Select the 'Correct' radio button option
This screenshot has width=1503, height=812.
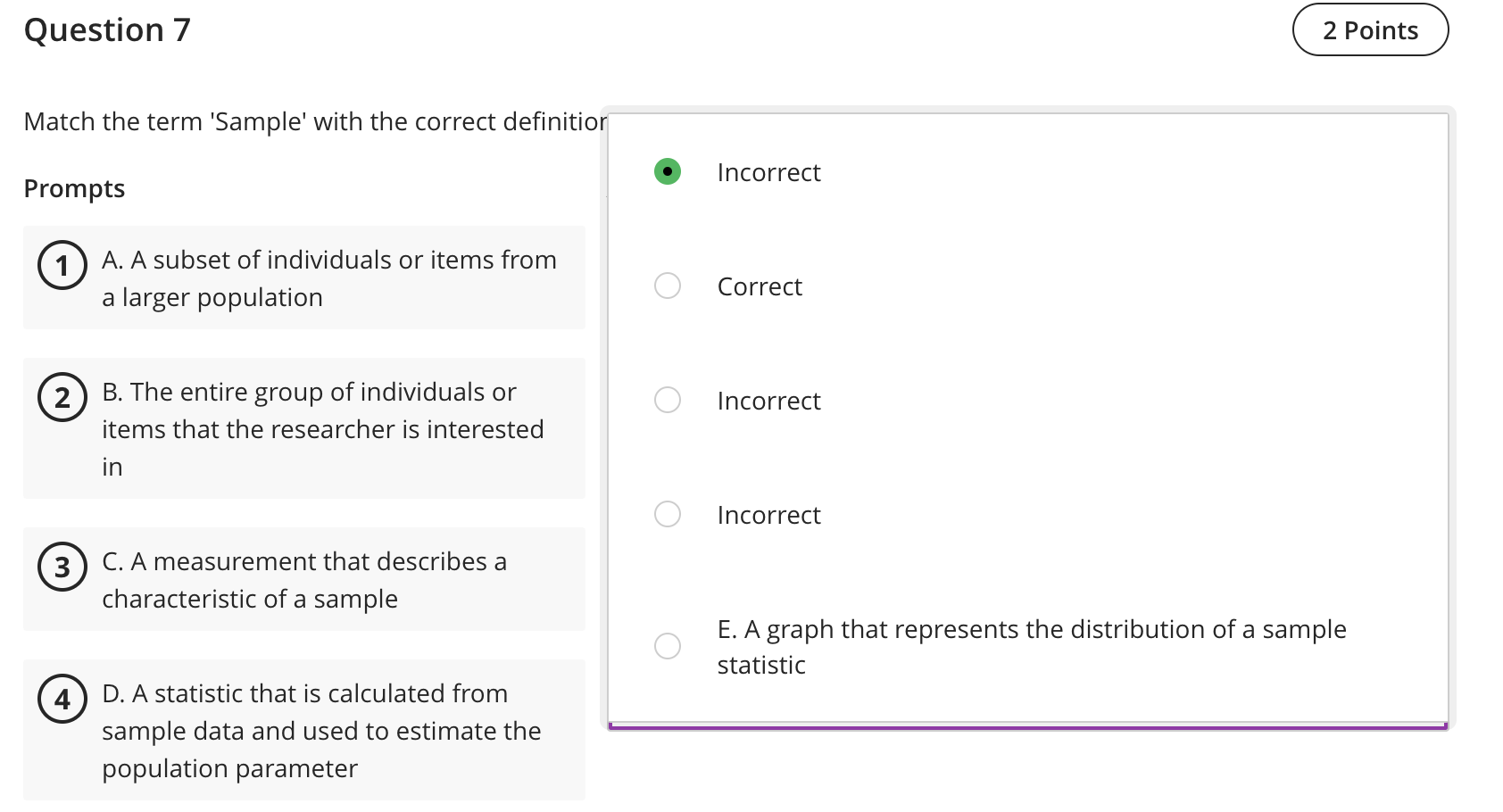667,286
